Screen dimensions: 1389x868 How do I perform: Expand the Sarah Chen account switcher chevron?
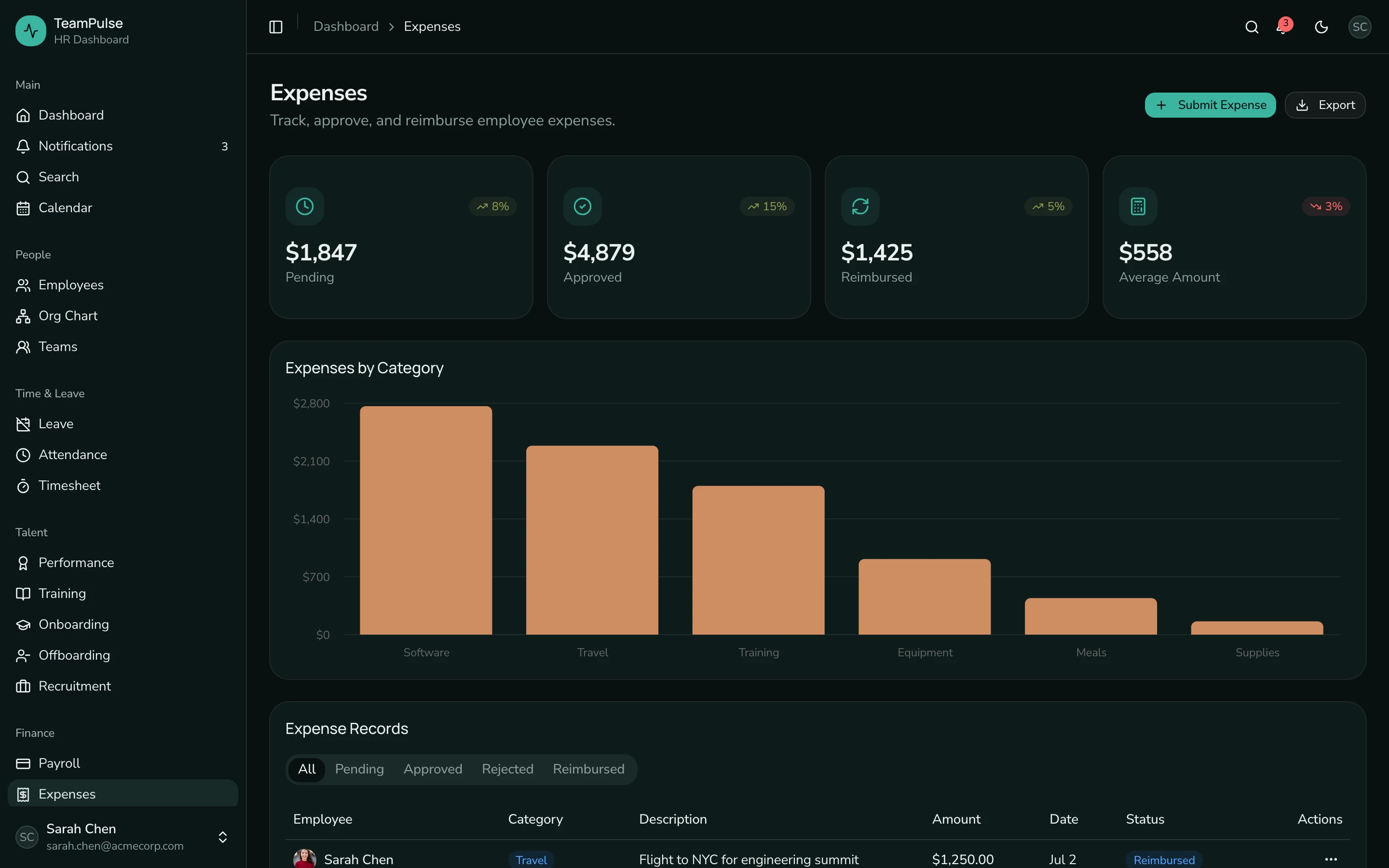point(223,837)
